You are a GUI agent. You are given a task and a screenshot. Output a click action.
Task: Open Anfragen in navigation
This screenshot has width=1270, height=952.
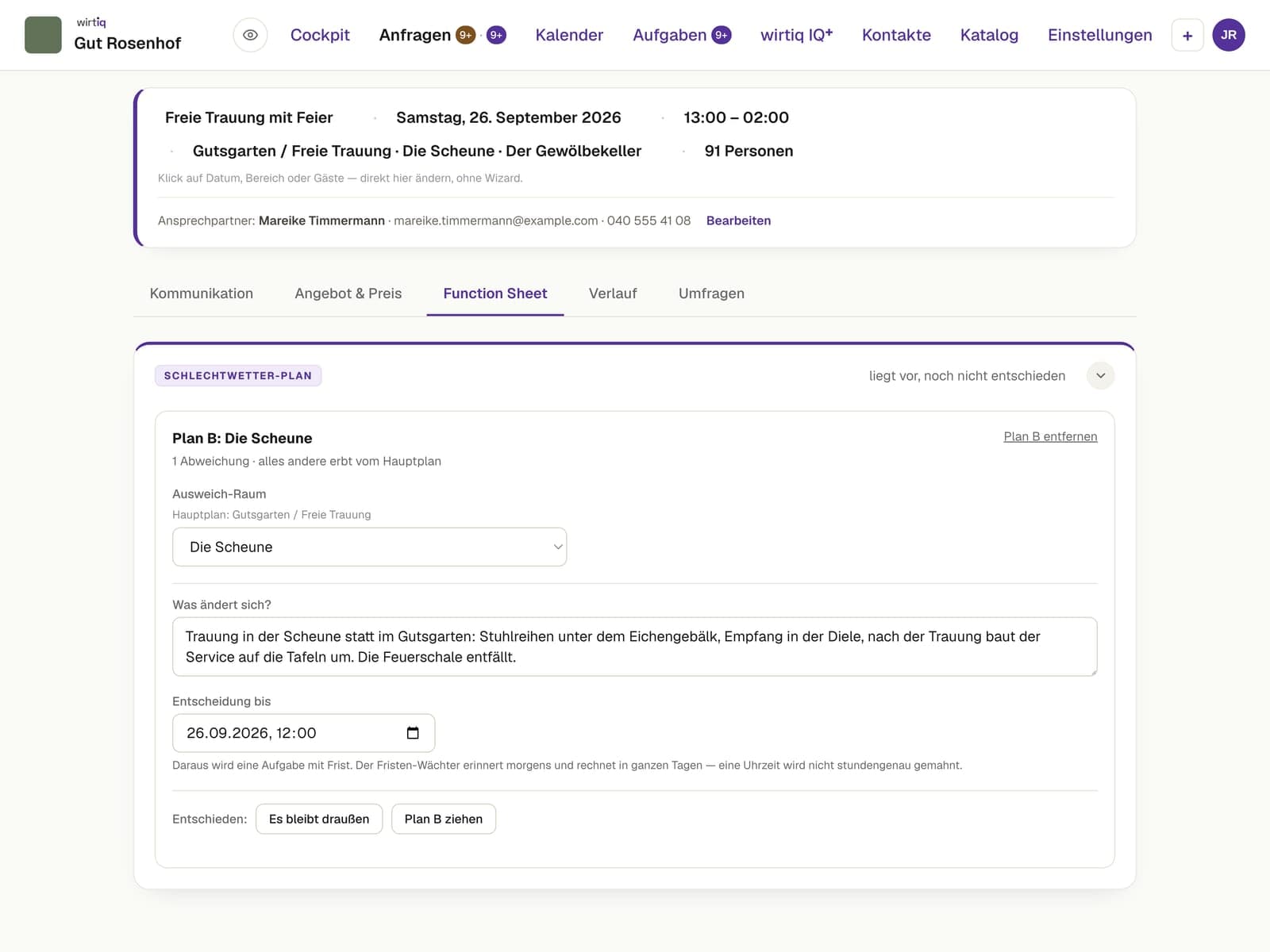click(x=415, y=35)
